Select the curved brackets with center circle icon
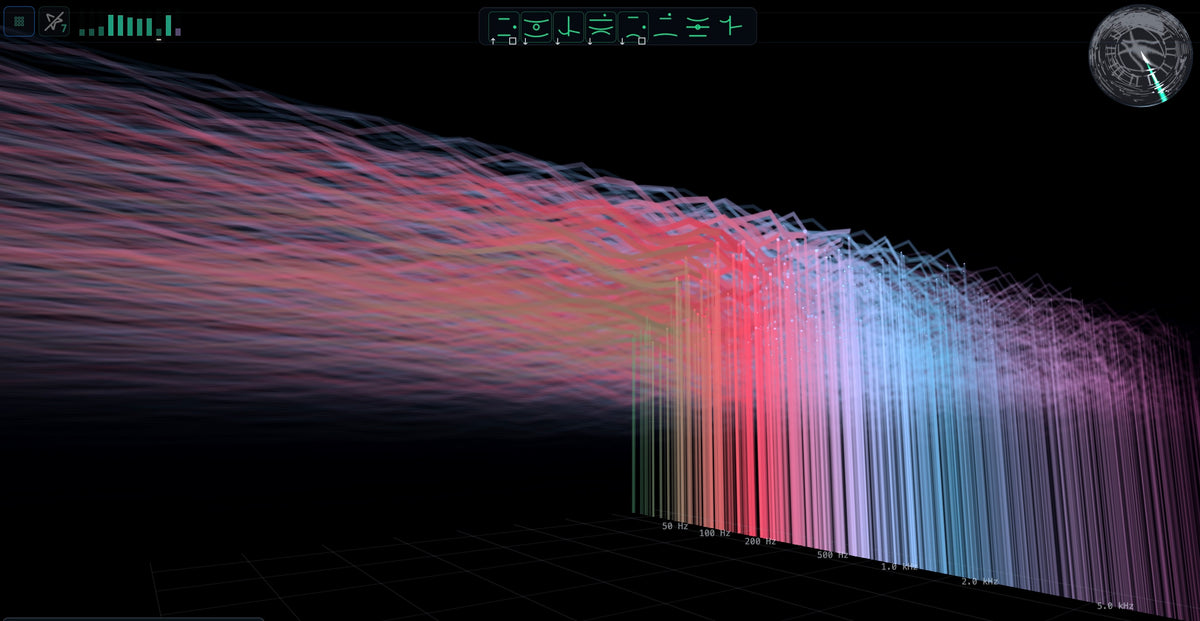Screen dimensions: 1200x621 click(x=536, y=27)
